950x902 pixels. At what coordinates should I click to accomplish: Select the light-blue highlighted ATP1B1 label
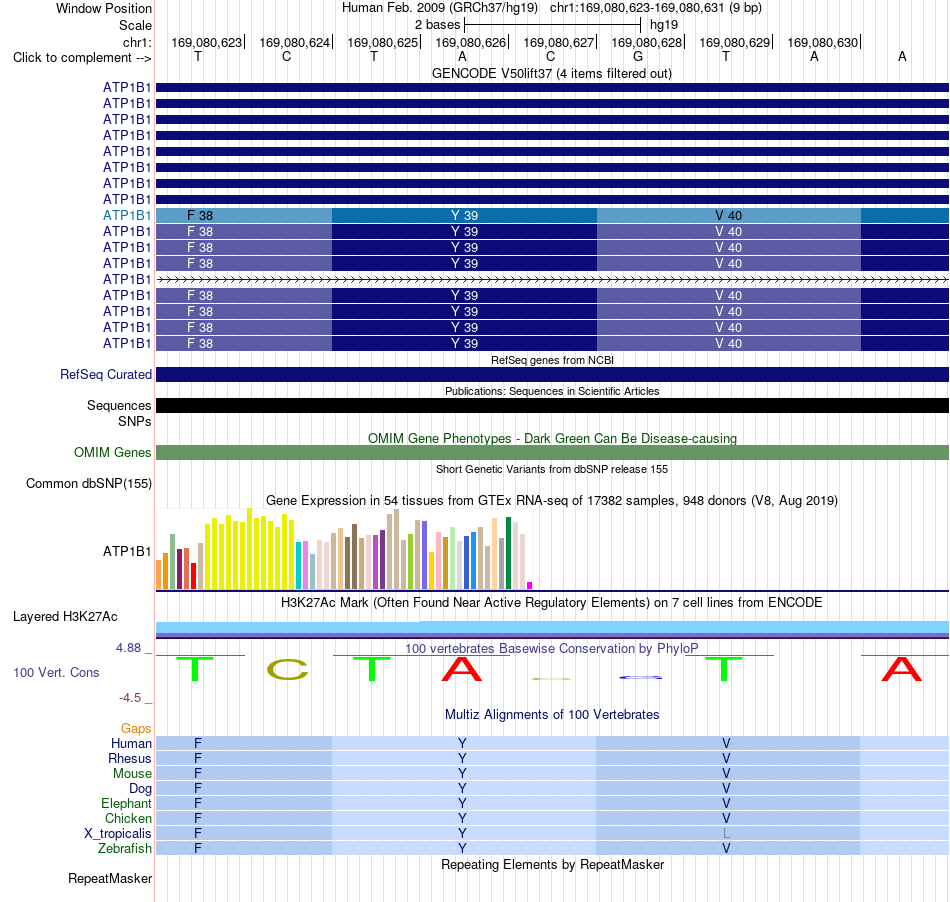pyautogui.click(x=127, y=215)
